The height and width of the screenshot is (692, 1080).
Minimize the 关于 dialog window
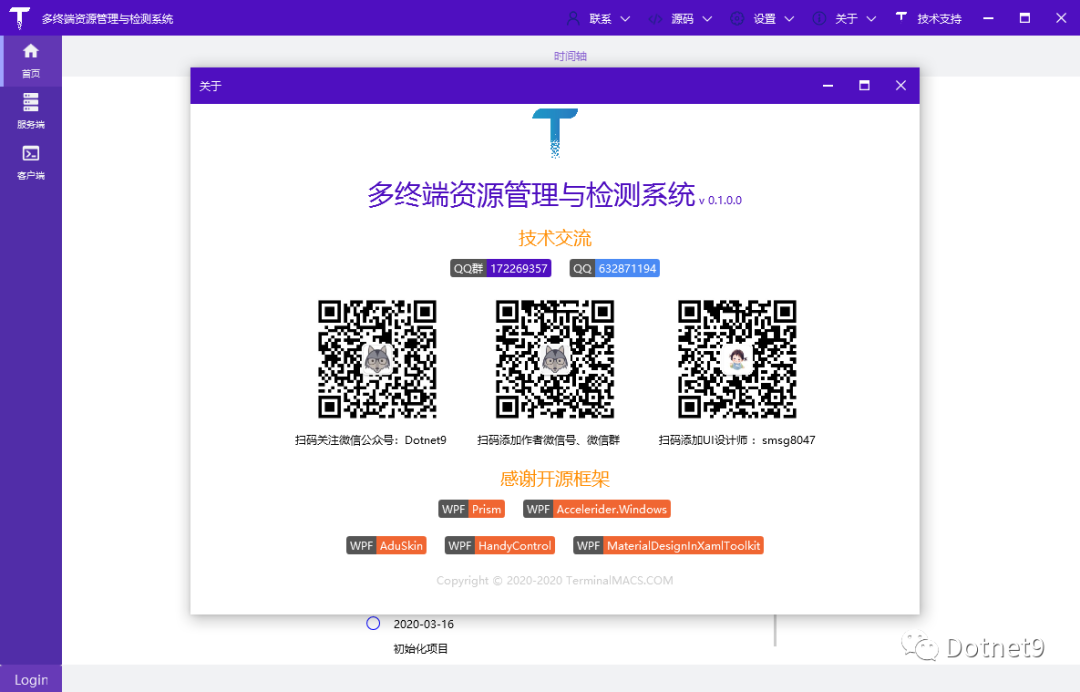(x=828, y=85)
